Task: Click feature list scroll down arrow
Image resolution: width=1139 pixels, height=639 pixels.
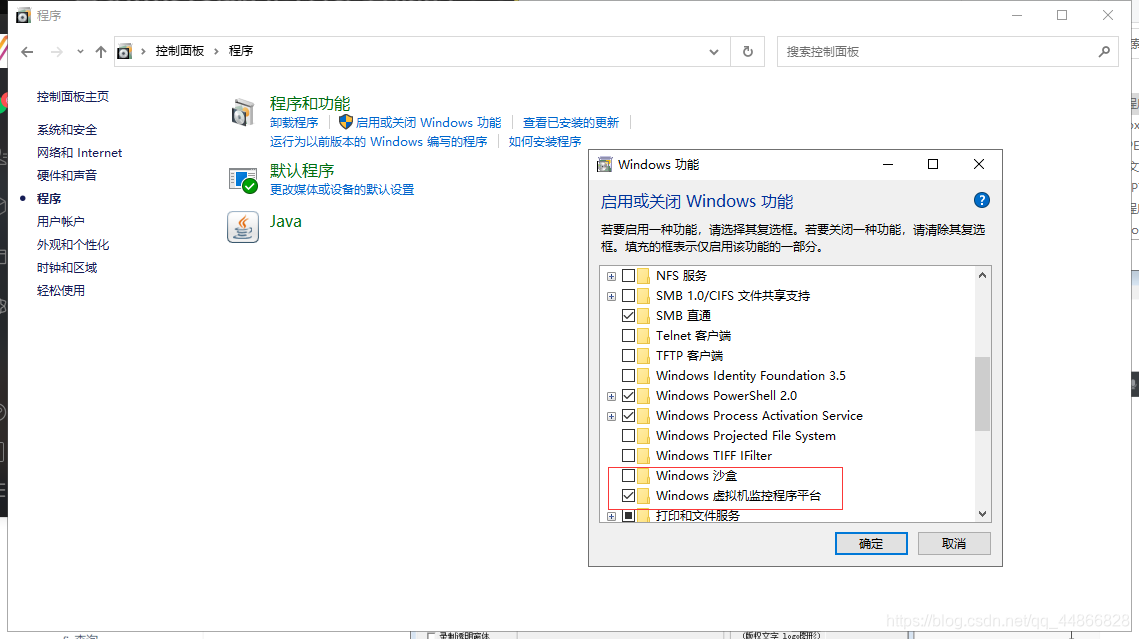Action: [982, 514]
